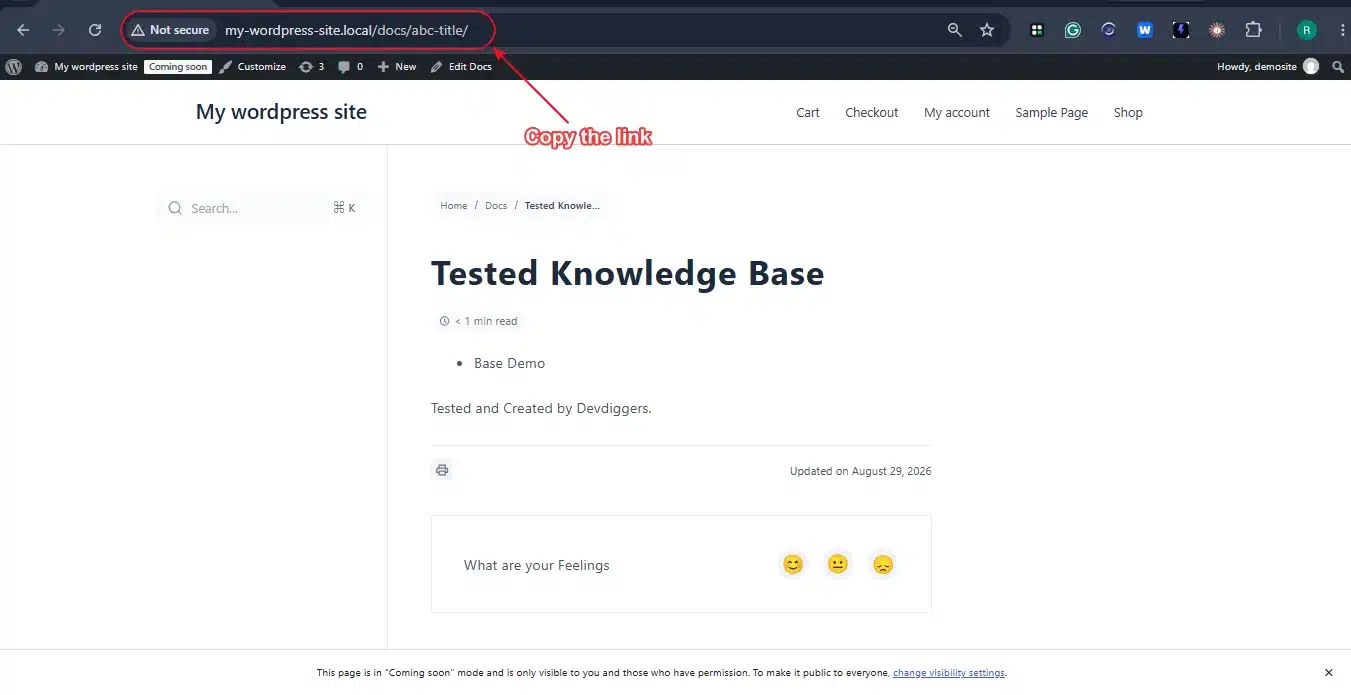
Task: Click the Tested Knowledge Base heading
Action: (627, 273)
